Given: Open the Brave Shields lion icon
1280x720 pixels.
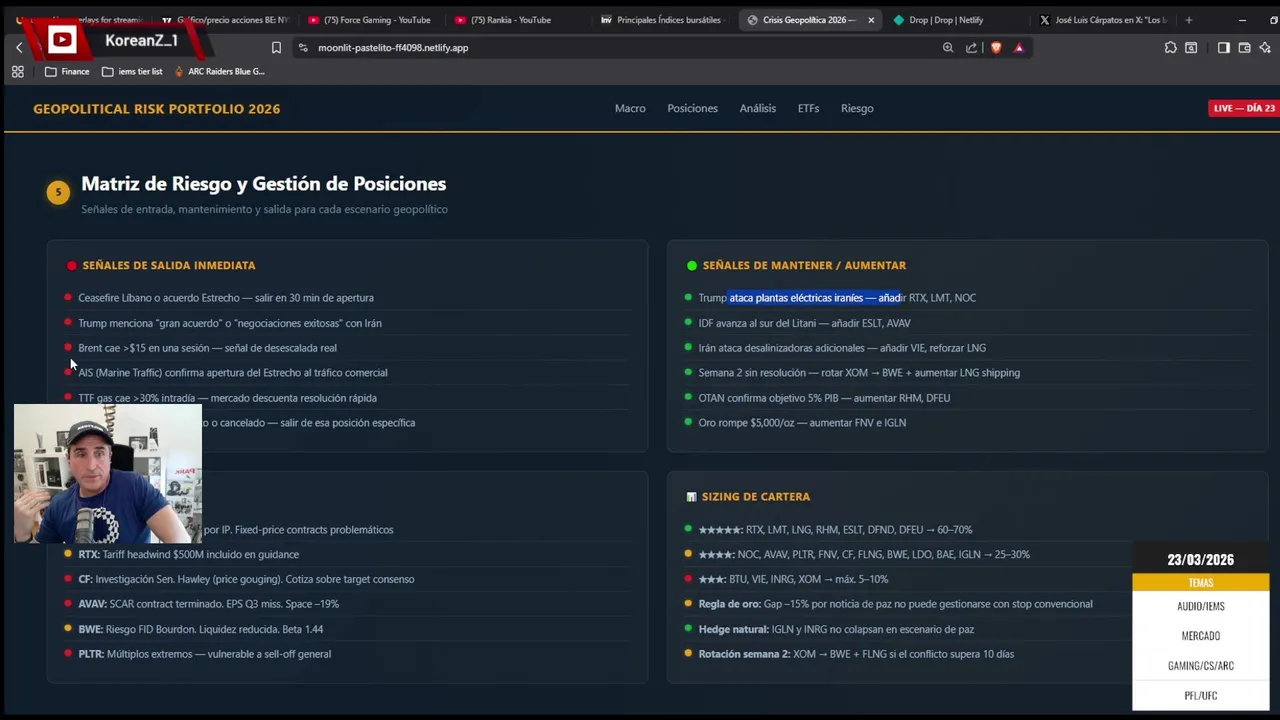Looking at the screenshot, I should [996, 47].
